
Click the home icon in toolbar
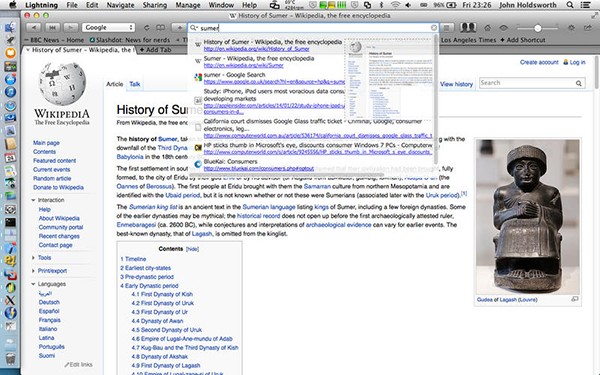488,28
